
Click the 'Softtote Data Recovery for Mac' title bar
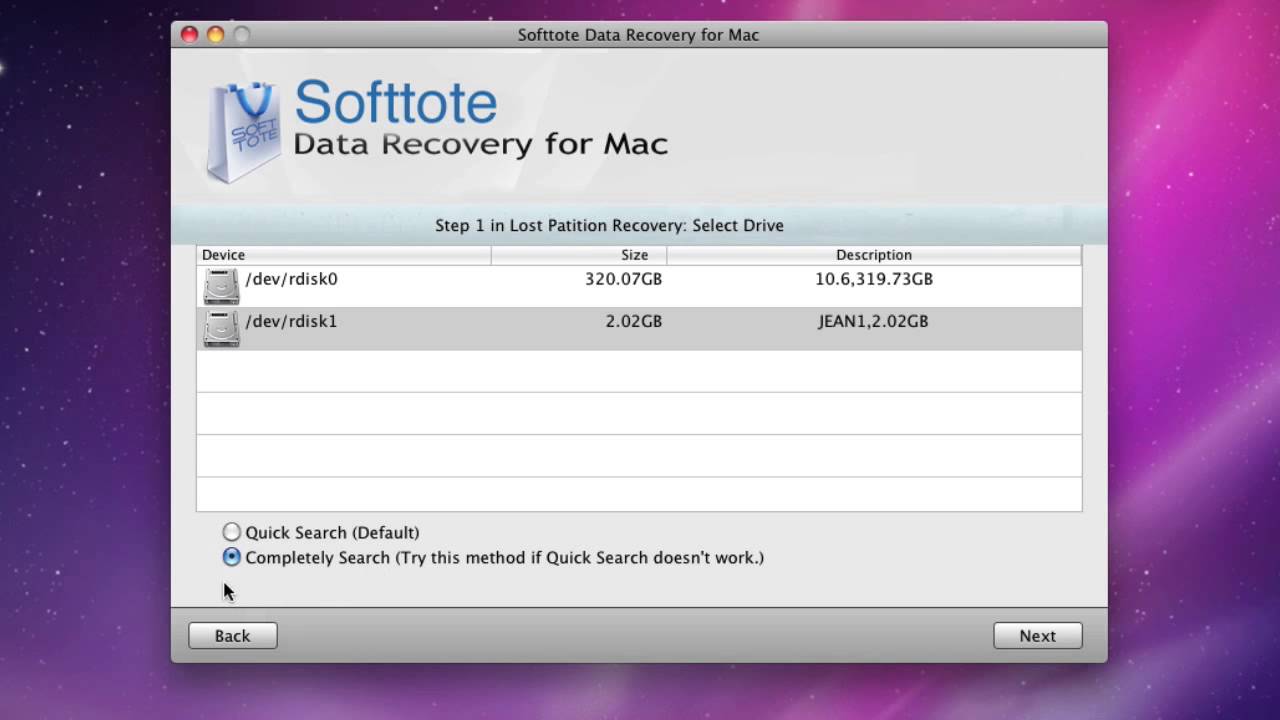[638, 35]
